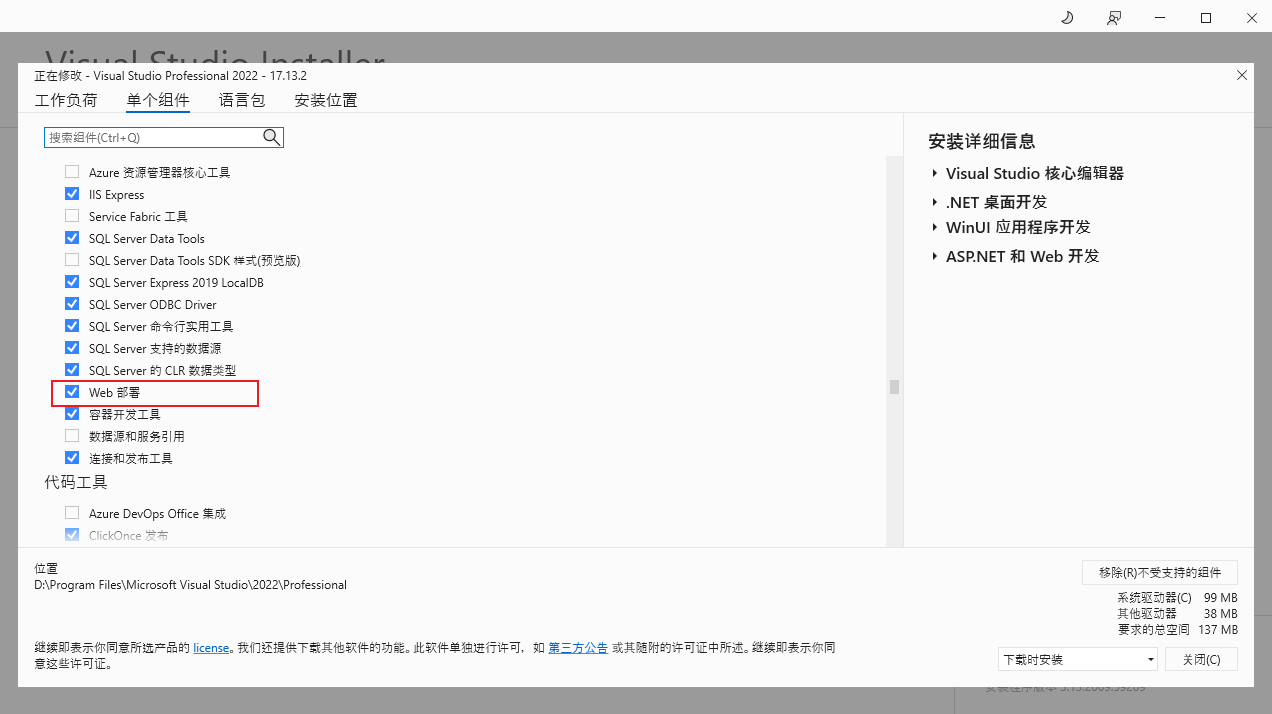Expand WinUI 应用程序开发 details
The image size is (1272, 714).
(x=935, y=228)
